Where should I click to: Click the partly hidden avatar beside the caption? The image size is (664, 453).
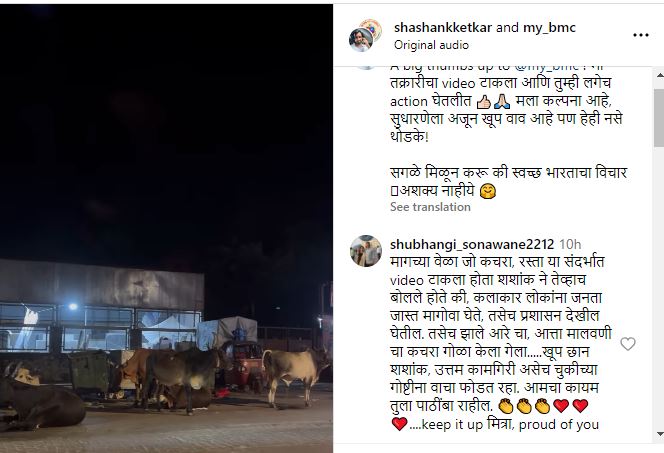click(365, 68)
